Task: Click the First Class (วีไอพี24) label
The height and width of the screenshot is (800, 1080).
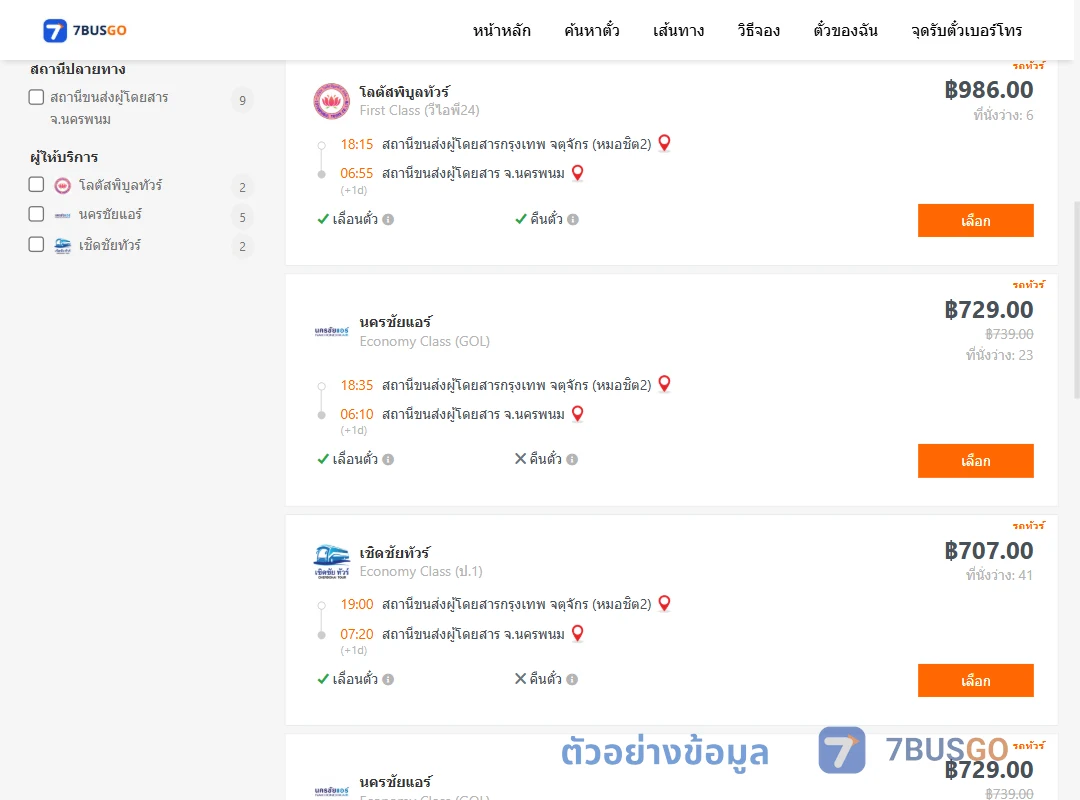Action: click(419, 110)
